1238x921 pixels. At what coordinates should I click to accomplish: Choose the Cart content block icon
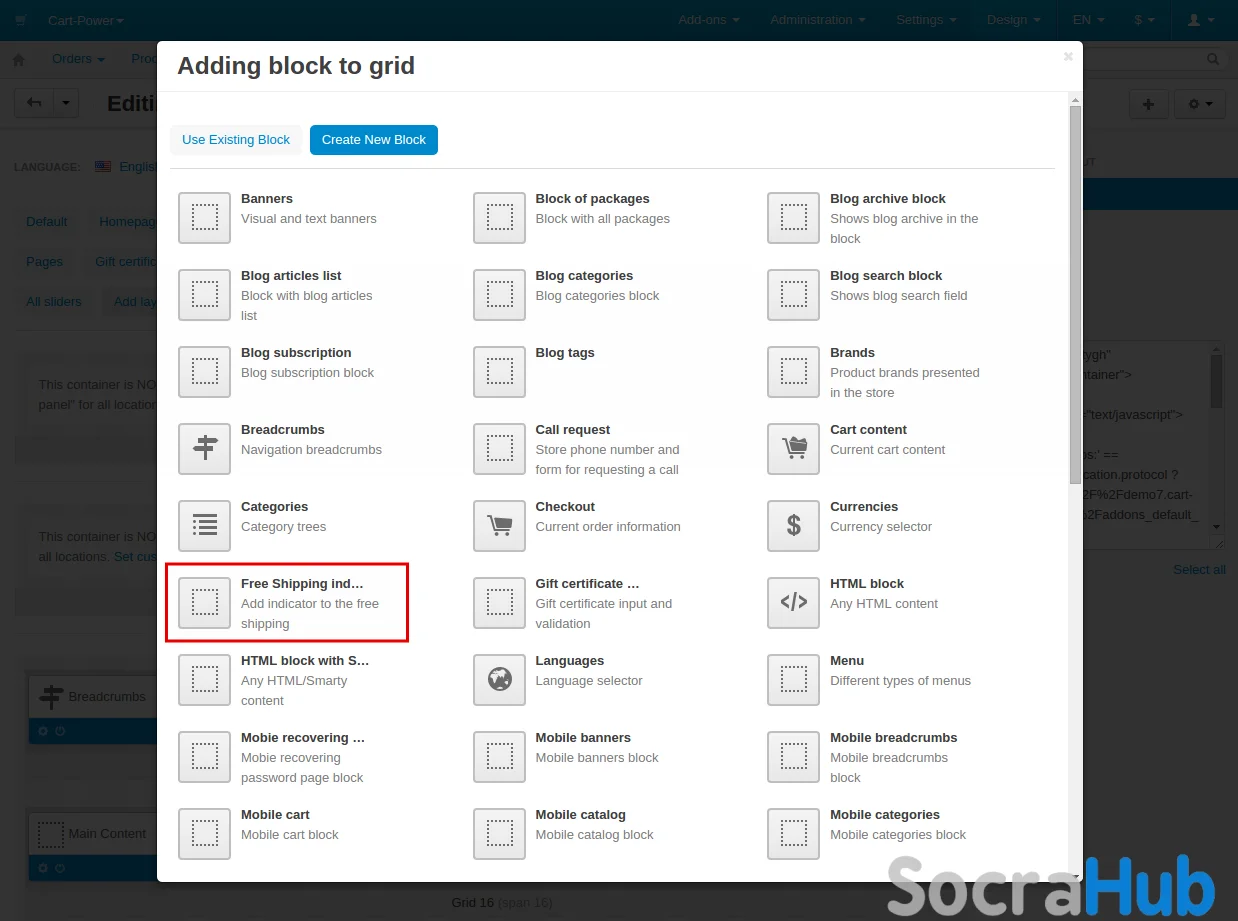[793, 448]
